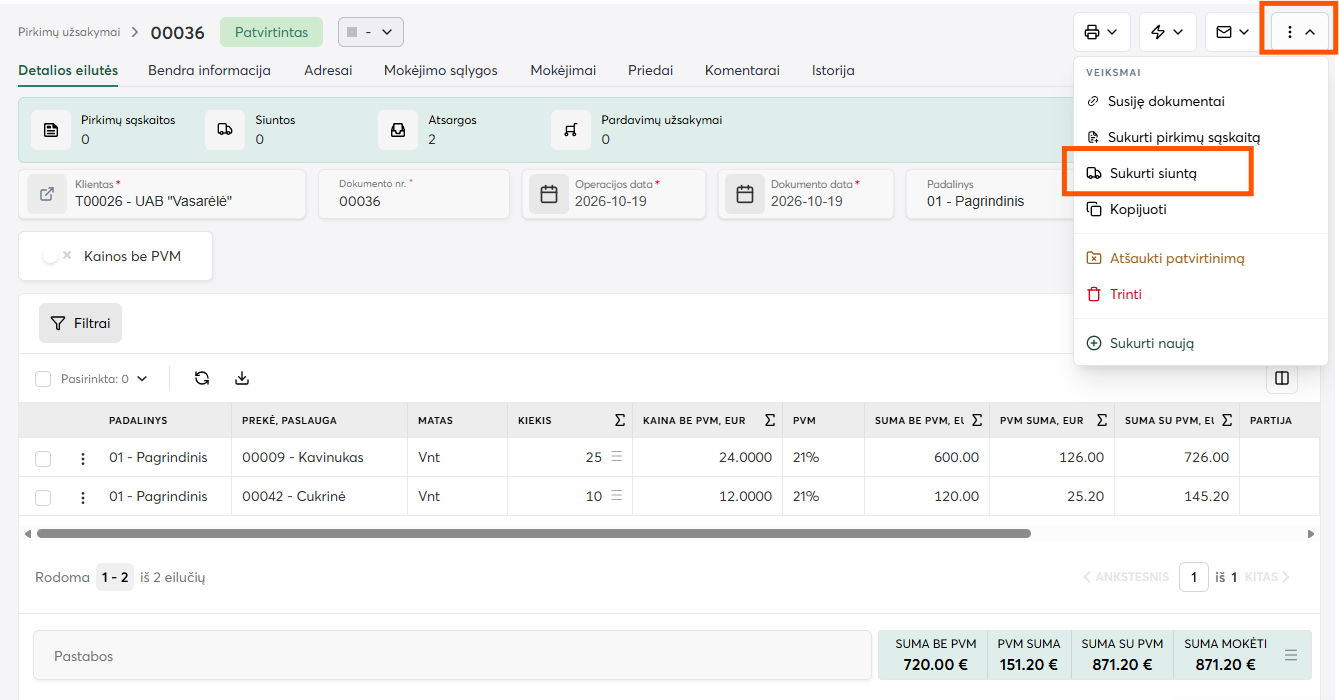Image resolution: width=1339 pixels, height=700 pixels.
Task: Open the lightning quick actions button
Action: coord(1167,32)
